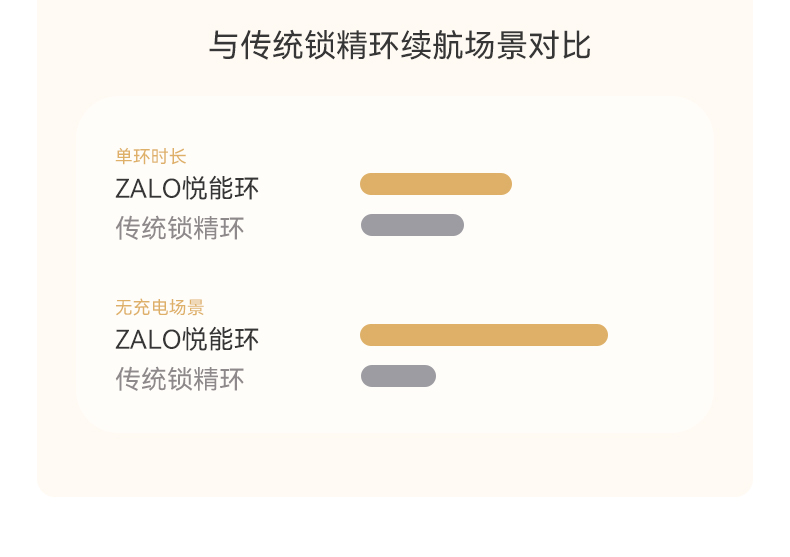This screenshot has height=557, width=790.
Task: Click ZALO悦能环 label under 单环时长
Action: [x=187, y=188]
